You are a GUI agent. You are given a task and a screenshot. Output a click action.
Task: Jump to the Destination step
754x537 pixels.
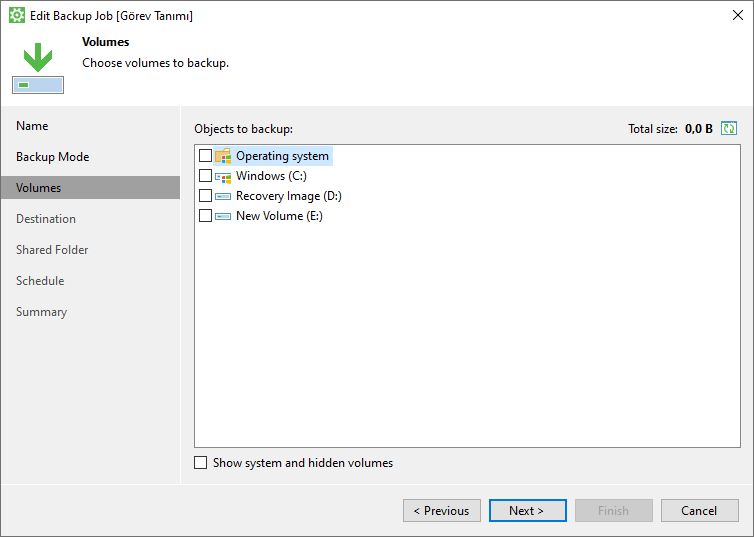(x=46, y=219)
